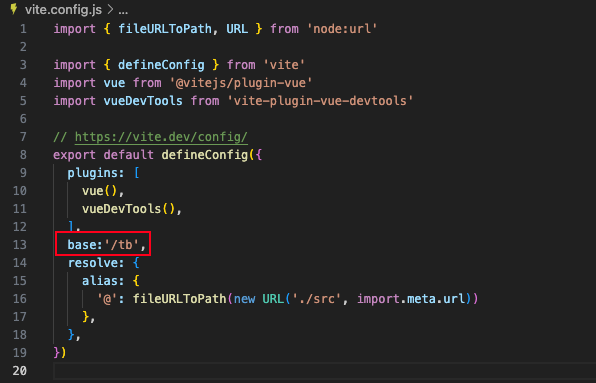Click 'import.meta.url' on line 16
This screenshot has height=383, width=596.
[411, 299]
